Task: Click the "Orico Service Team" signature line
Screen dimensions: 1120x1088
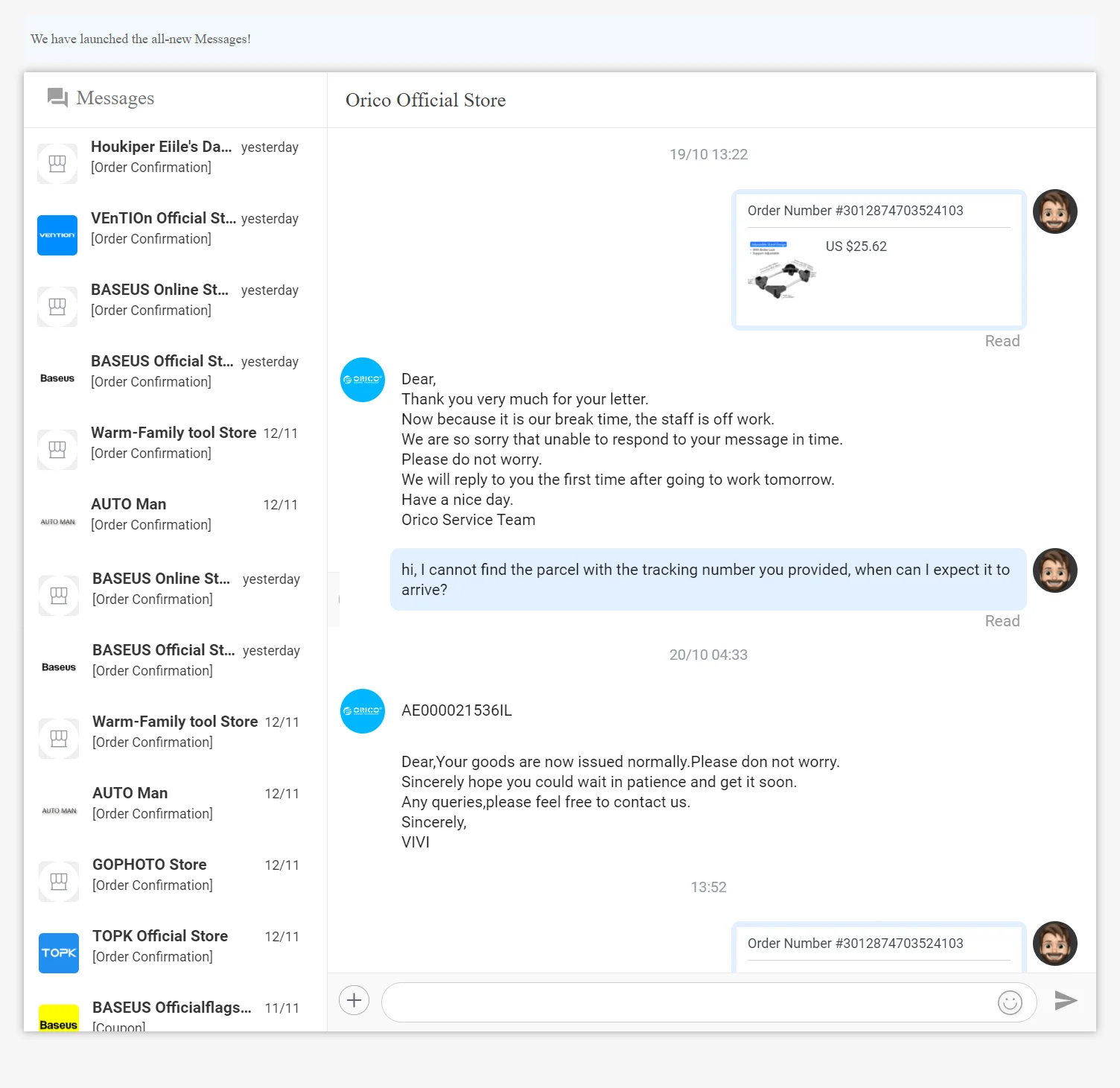Action: coord(468,520)
